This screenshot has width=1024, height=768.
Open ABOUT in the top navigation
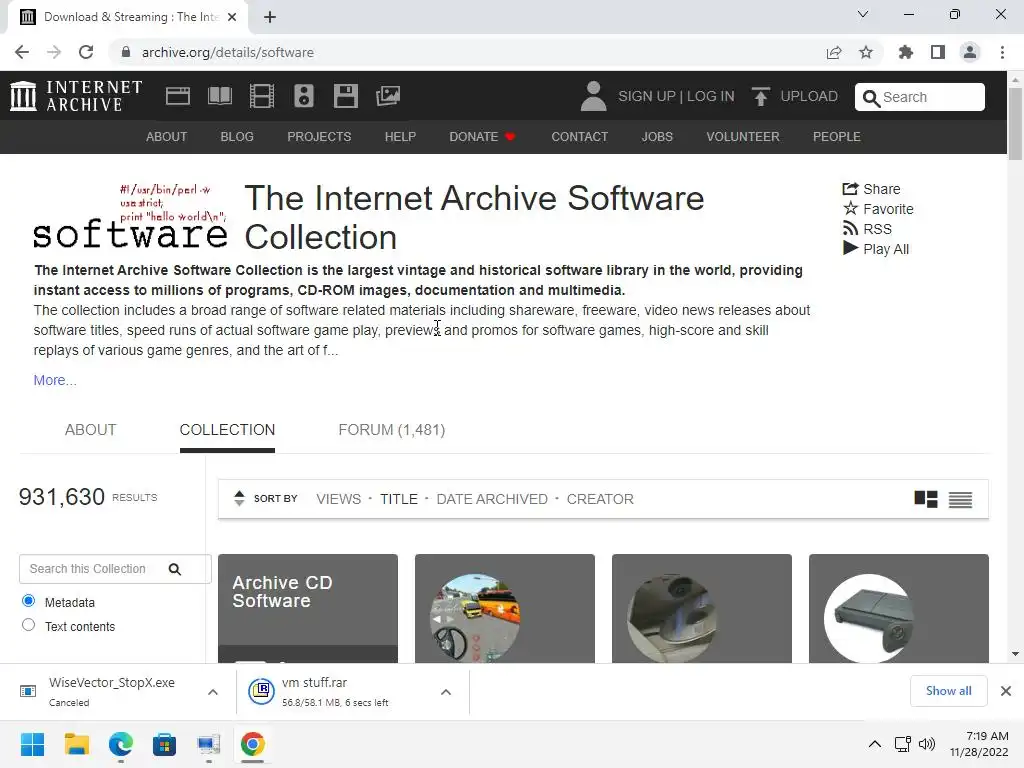pyautogui.click(x=167, y=136)
